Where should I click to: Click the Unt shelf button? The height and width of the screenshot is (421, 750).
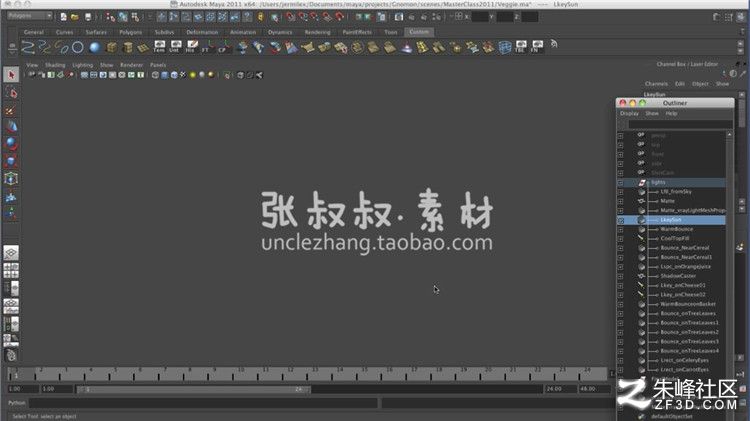pyautogui.click(x=176, y=46)
